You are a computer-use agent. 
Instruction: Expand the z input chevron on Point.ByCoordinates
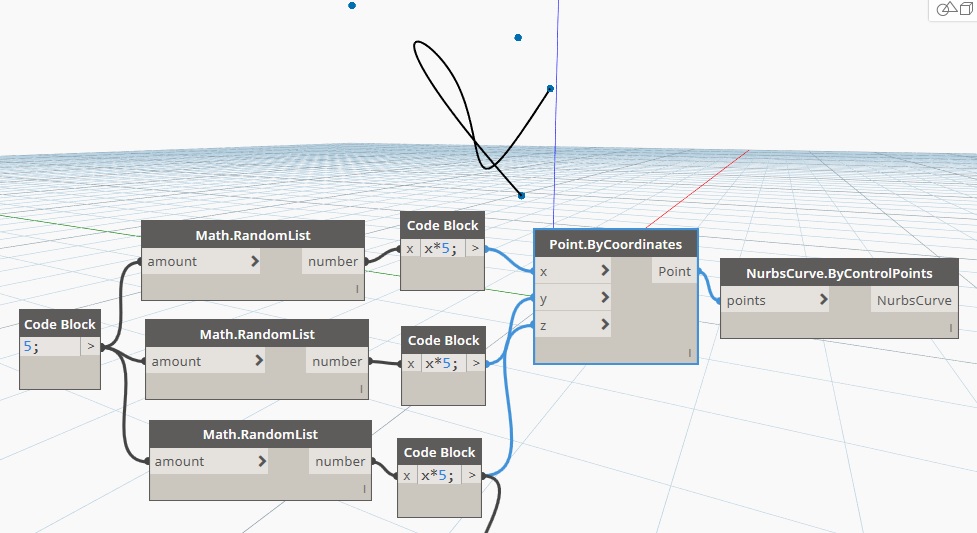(605, 324)
